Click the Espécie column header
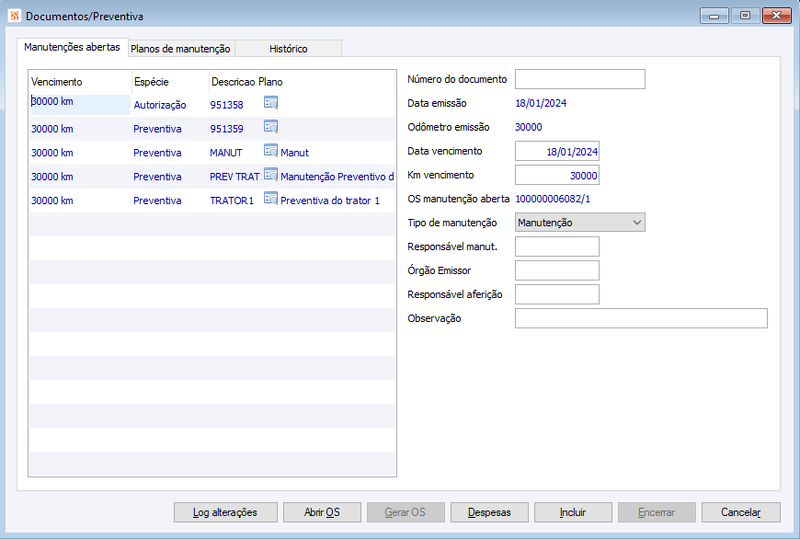 pyautogui.click(x=151, y=82)
